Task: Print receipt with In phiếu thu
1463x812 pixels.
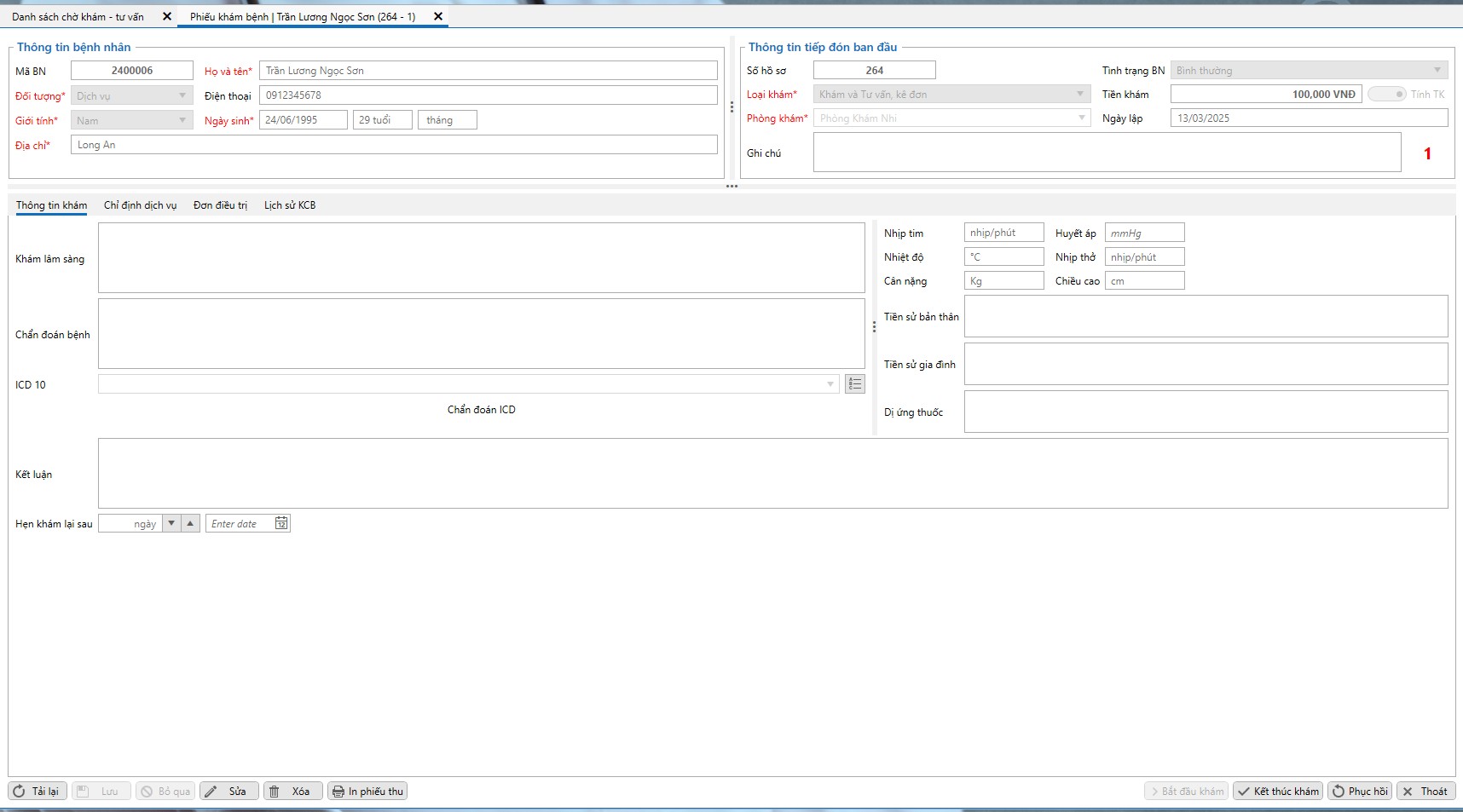Action: (367, 792)
